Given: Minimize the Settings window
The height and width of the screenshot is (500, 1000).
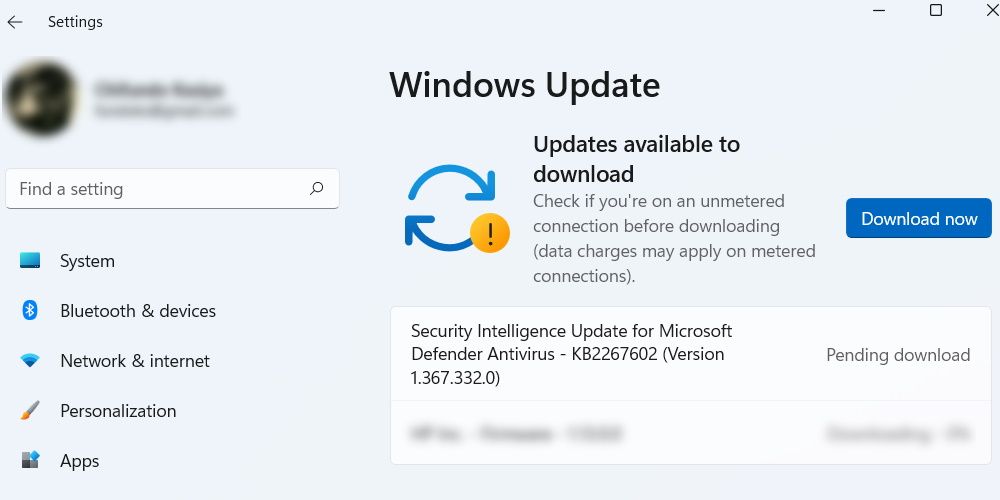Looking at the screenshot, I should (877, 10).
